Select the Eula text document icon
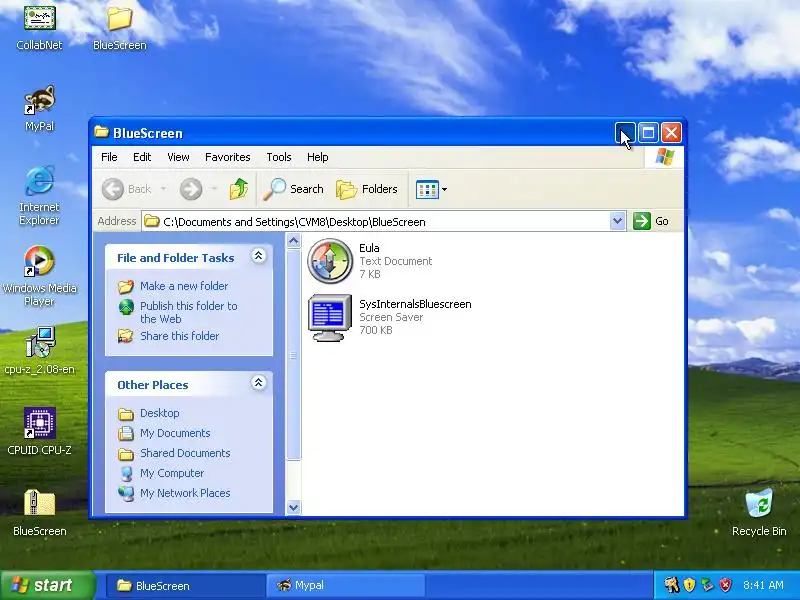 [x=330, y=261]
